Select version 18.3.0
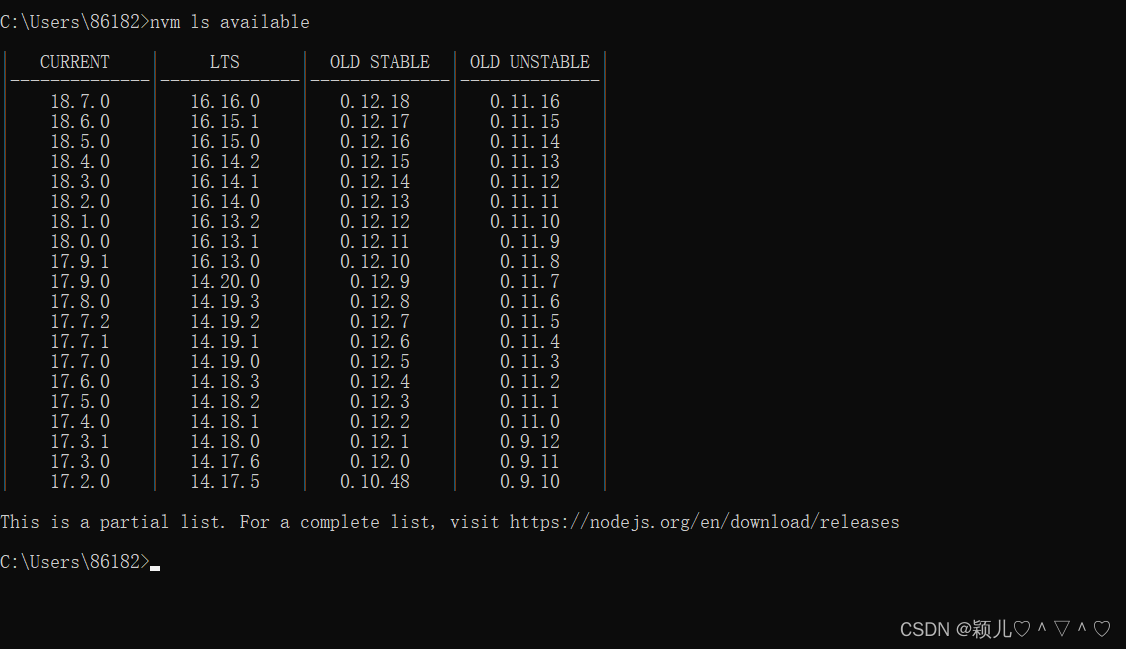Screen dimensions: 1126x649 tap(80, 182)
